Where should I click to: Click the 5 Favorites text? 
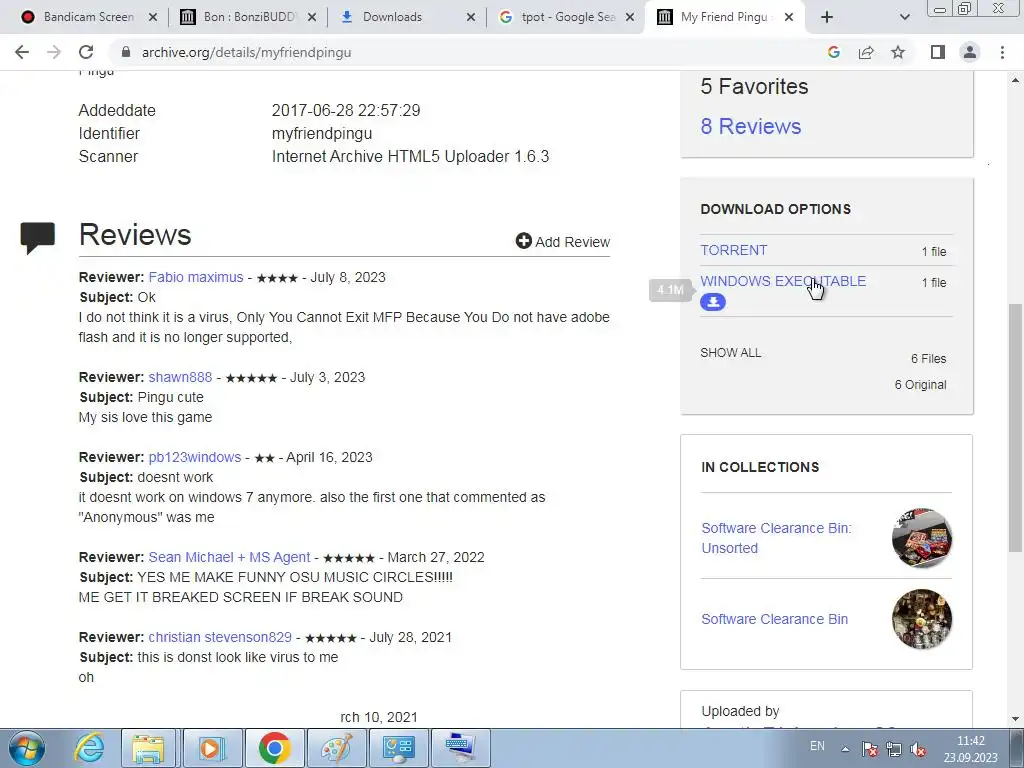pos(754,86)
